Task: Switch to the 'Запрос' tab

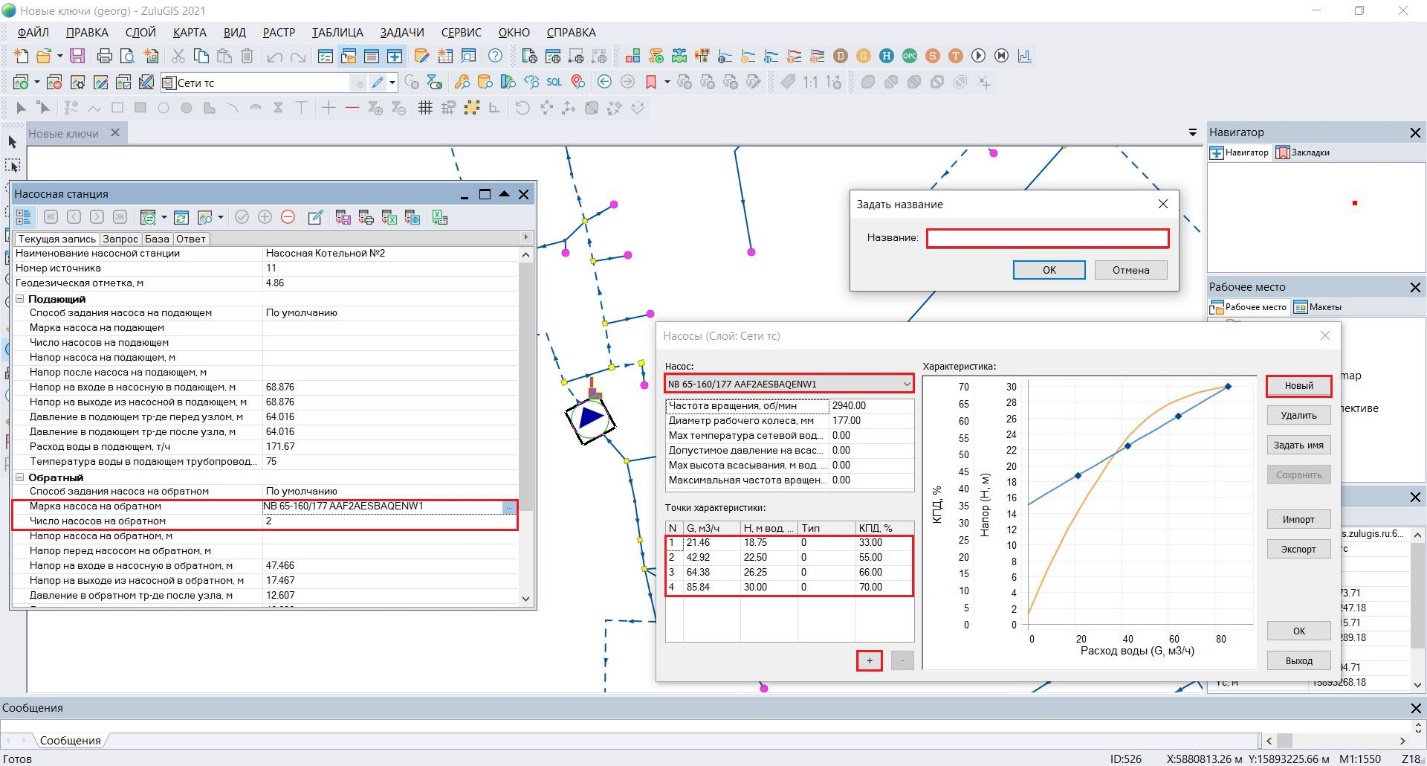Action: pyautogui.click(x=120, y=239)
